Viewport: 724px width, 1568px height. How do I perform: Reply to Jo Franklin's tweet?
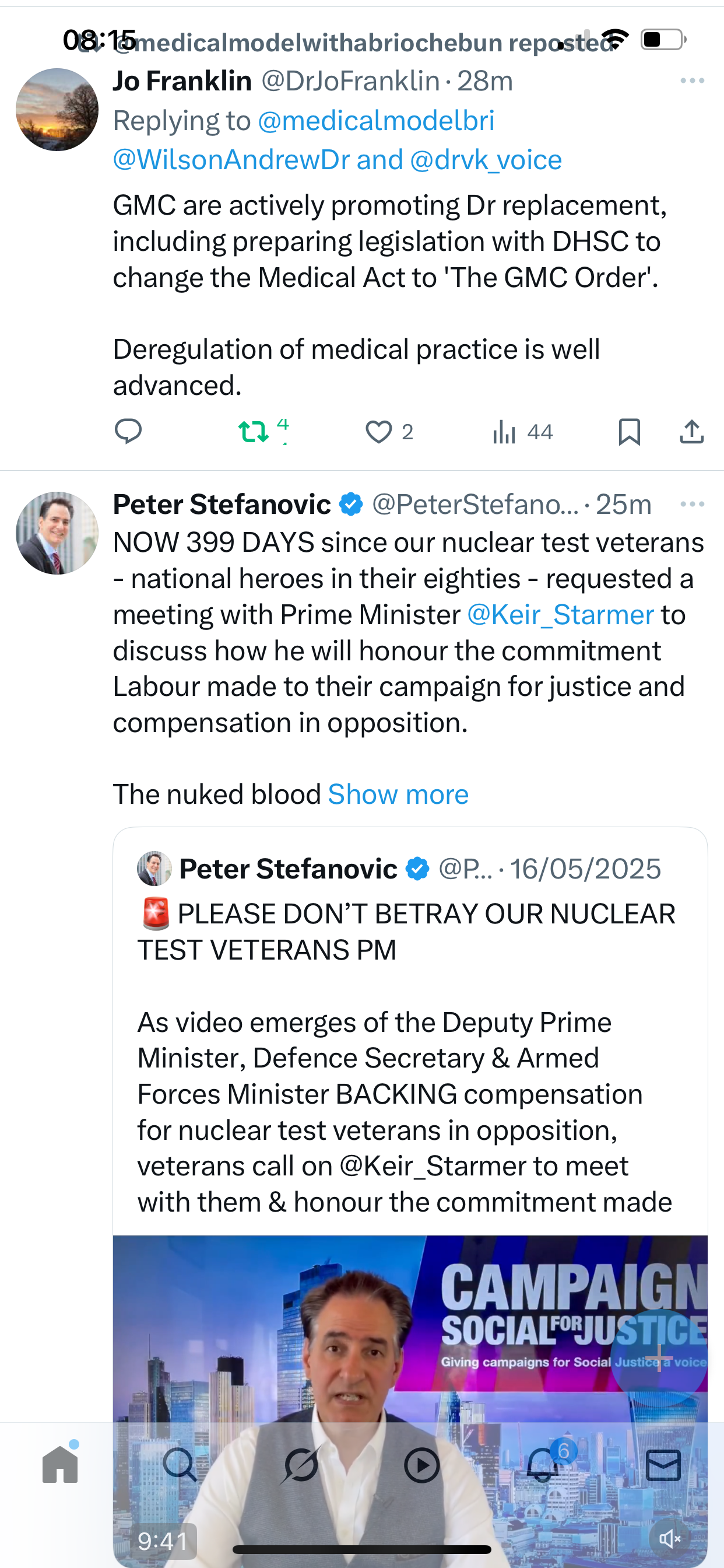[128, 432]
